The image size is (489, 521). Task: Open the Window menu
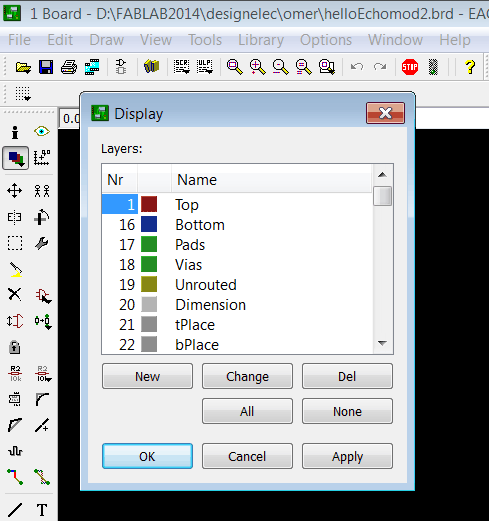pos(396,40)
